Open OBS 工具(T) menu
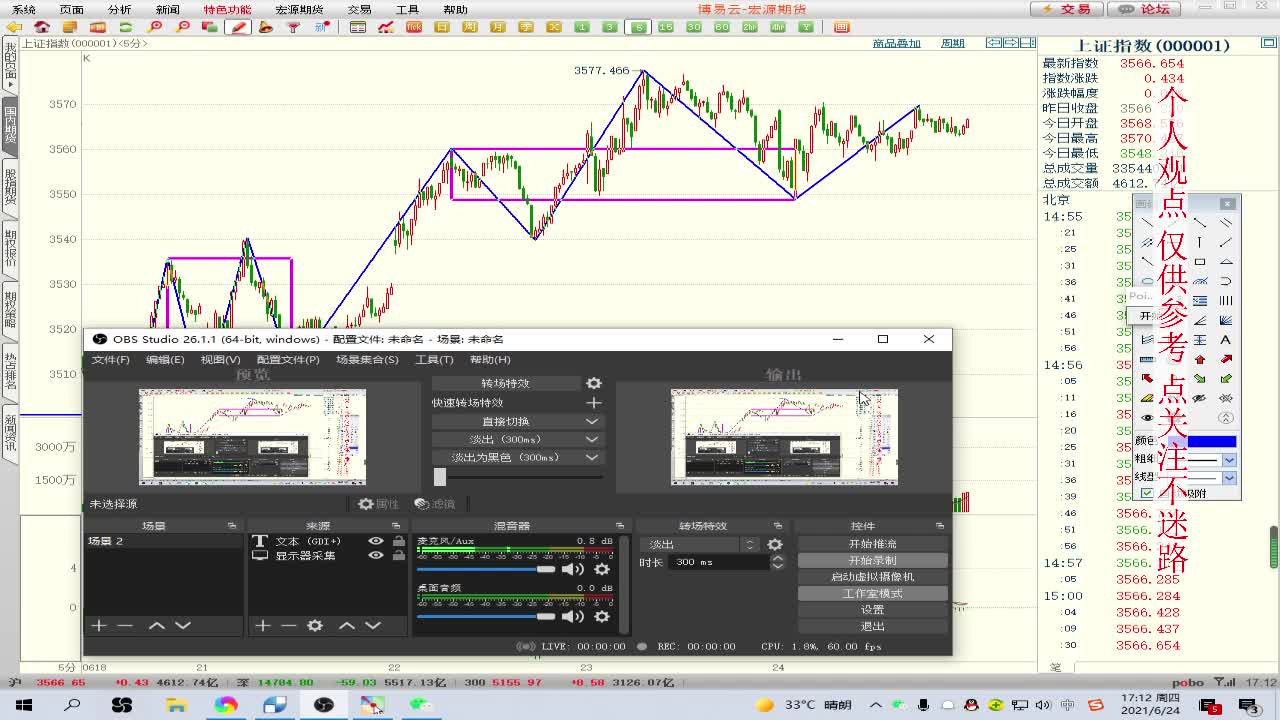 click(434, 359)
